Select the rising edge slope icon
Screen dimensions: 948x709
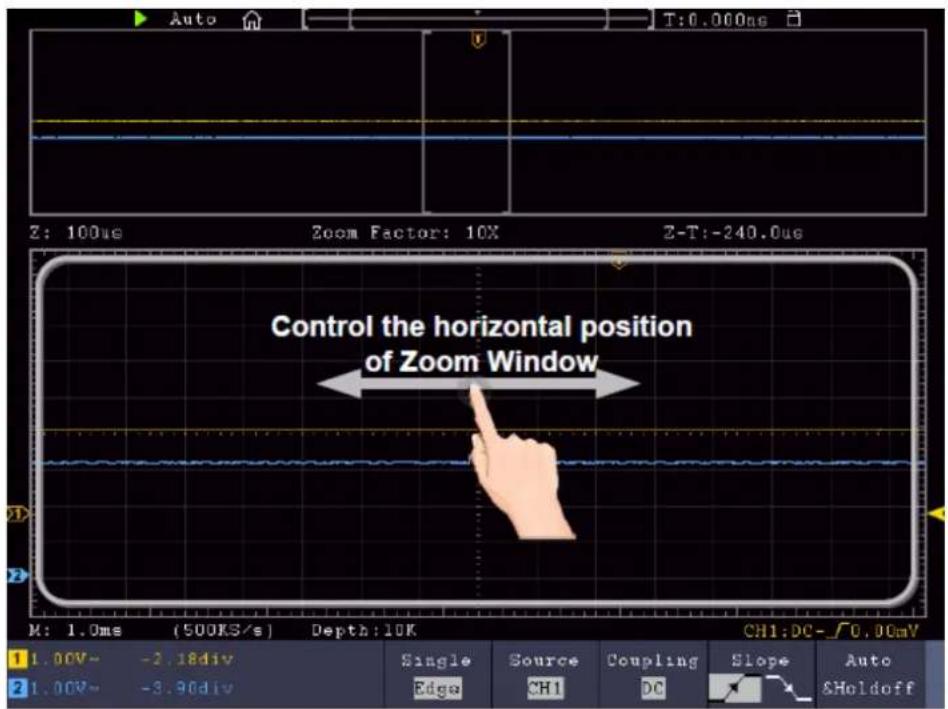735,688
